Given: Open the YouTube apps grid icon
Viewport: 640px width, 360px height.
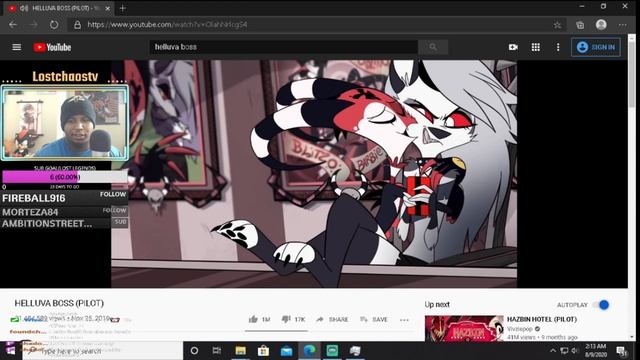Looking at the screenshot, I should tap(536, 47).
